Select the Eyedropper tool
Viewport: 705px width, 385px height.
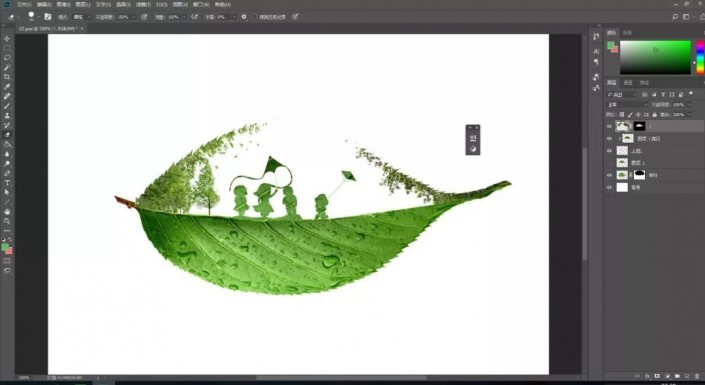(7, 86)
